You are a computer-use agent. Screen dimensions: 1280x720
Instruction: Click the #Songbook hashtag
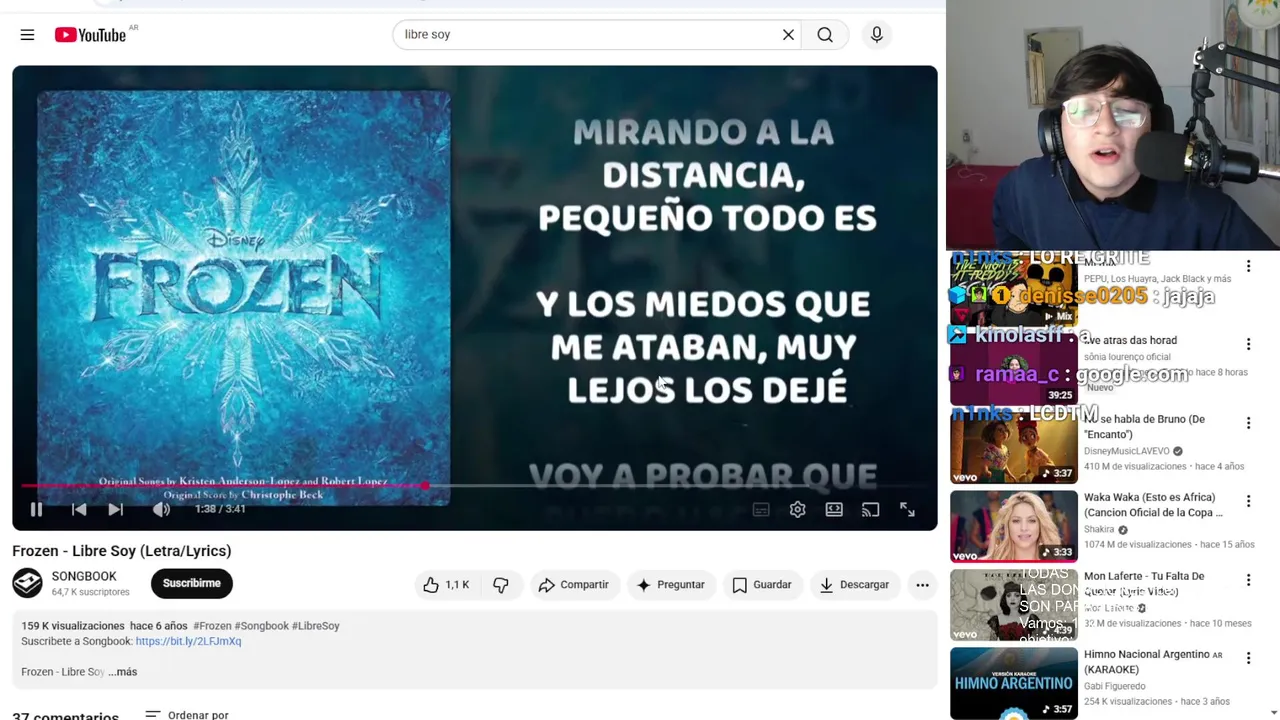pyautogui.click(x=262, y=626)
